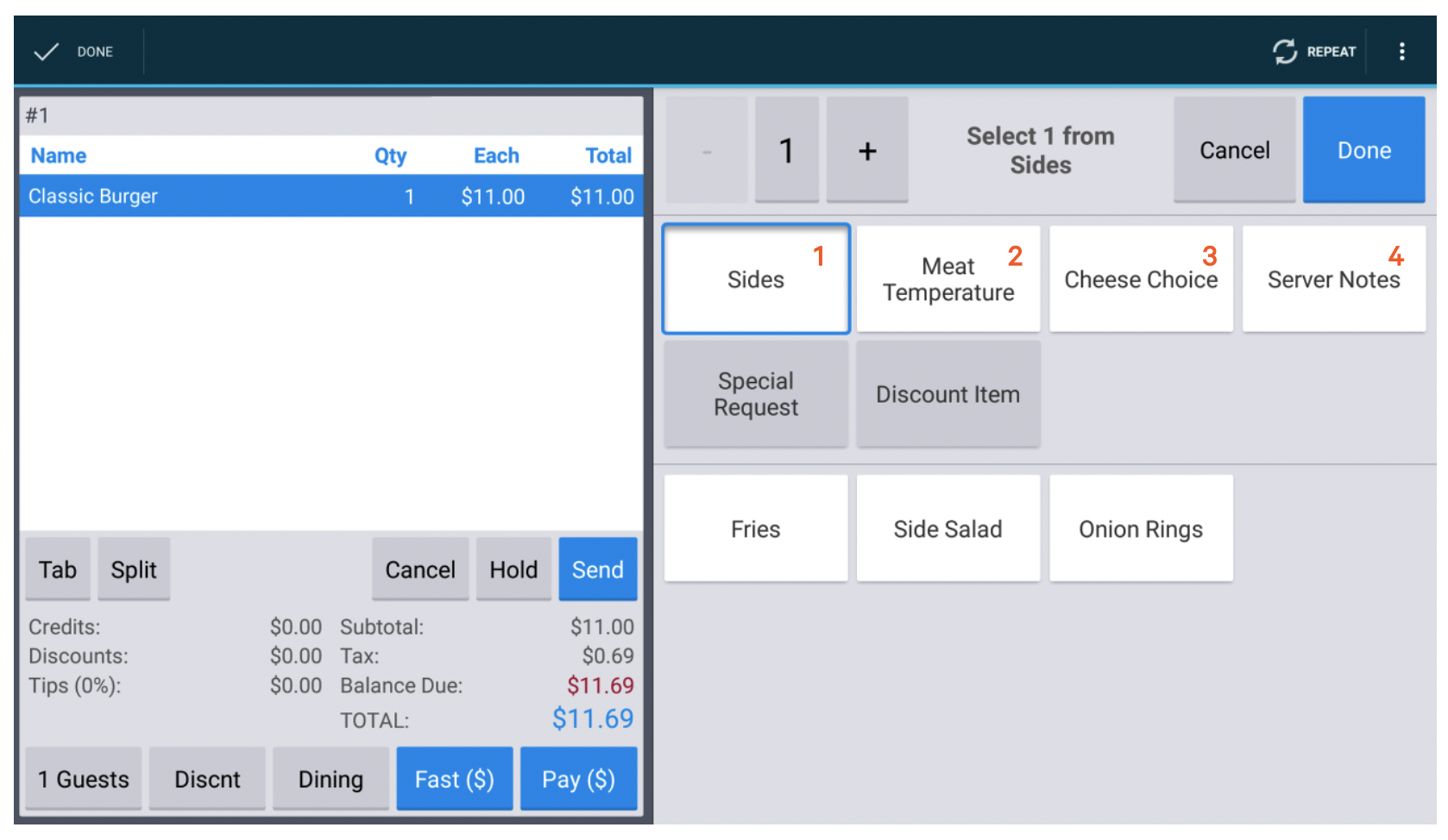Split the check

pos(134,569)
